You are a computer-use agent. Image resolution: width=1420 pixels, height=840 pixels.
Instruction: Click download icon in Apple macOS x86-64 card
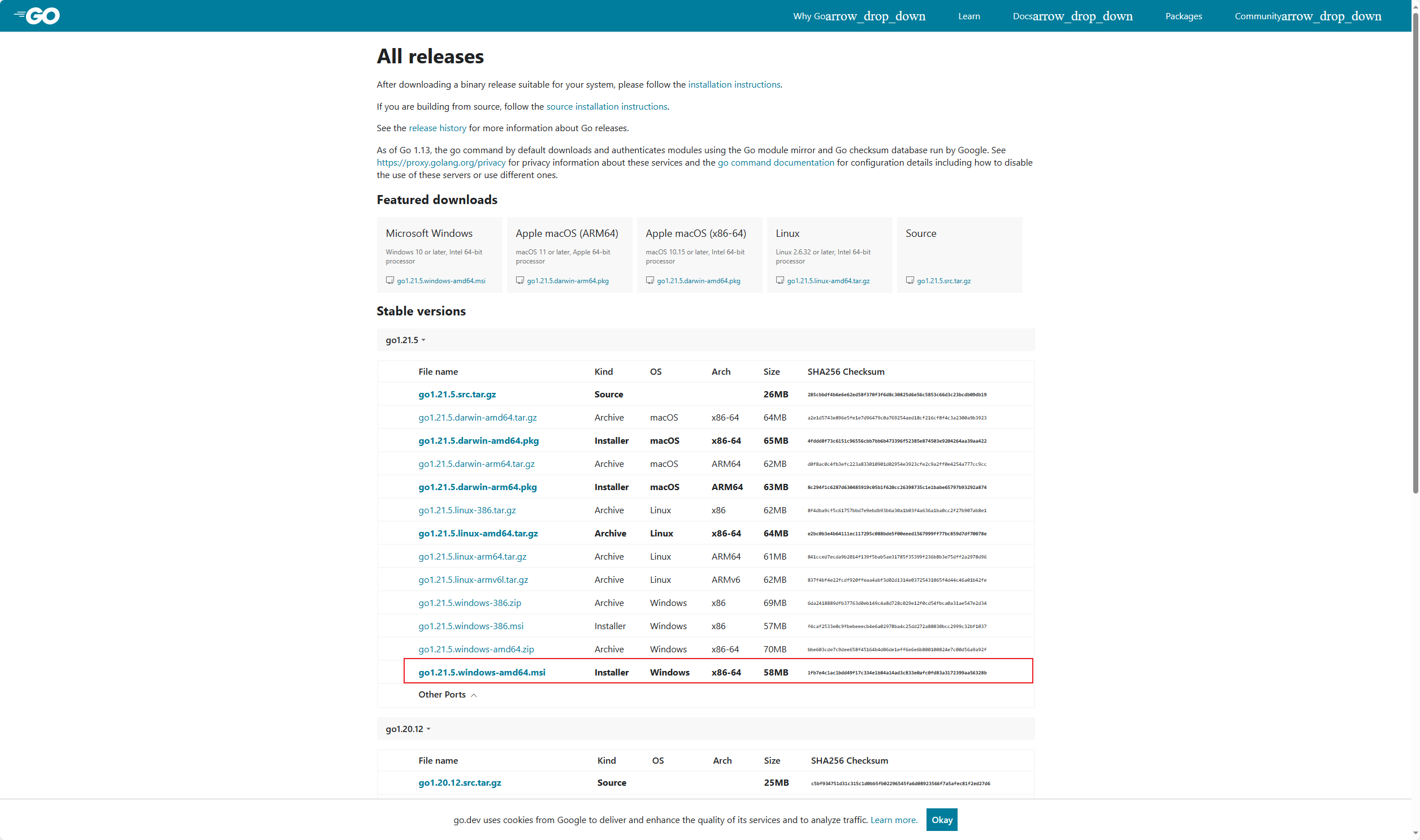(x=650, y=280)
